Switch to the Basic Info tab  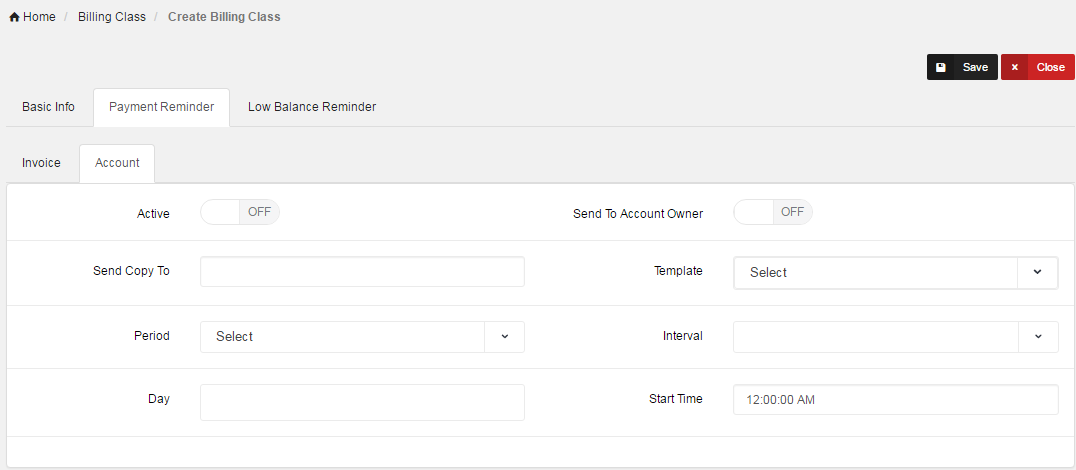48,107
